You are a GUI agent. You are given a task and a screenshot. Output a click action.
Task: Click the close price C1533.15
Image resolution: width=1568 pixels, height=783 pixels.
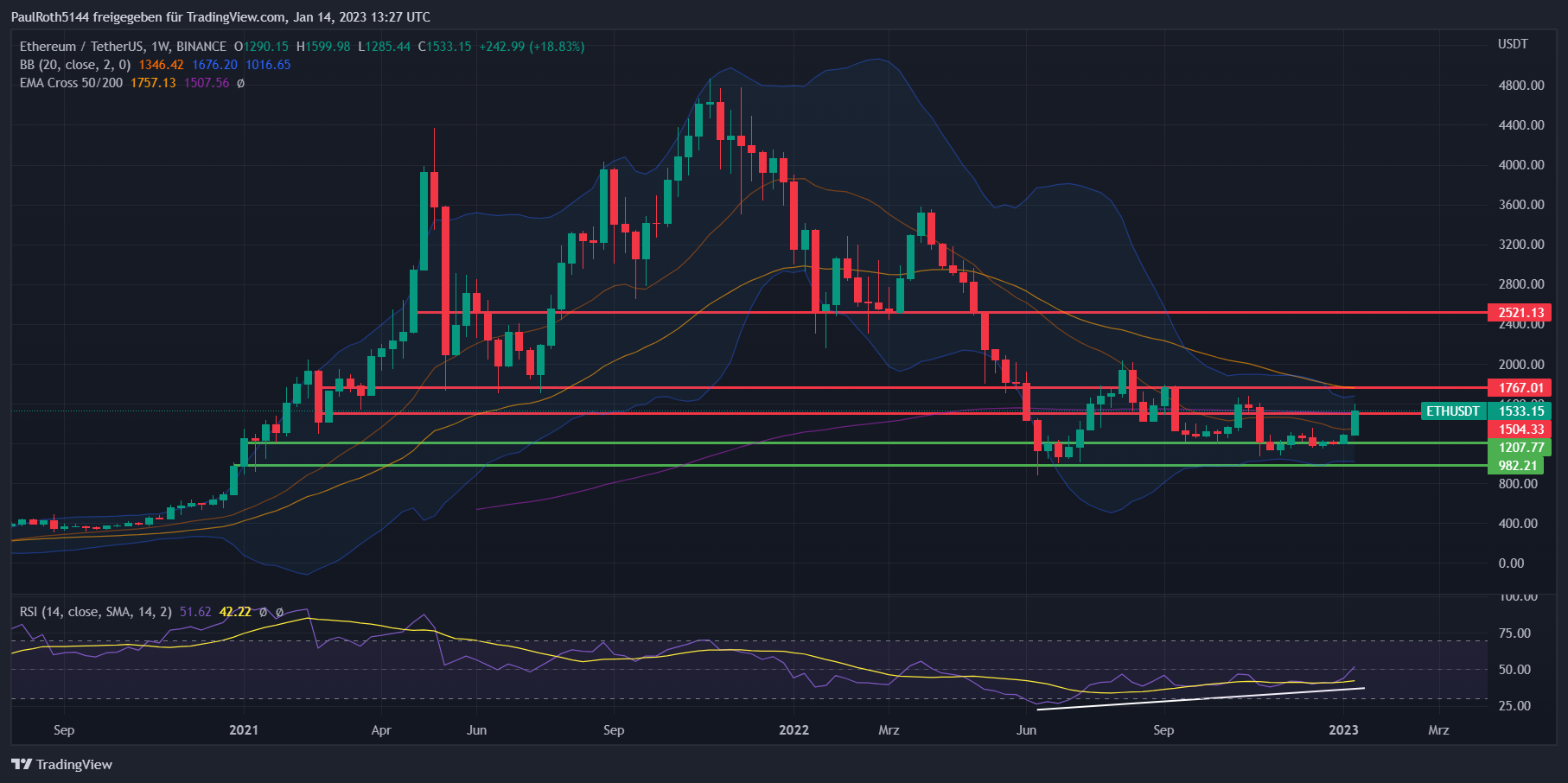pos(445,47)
